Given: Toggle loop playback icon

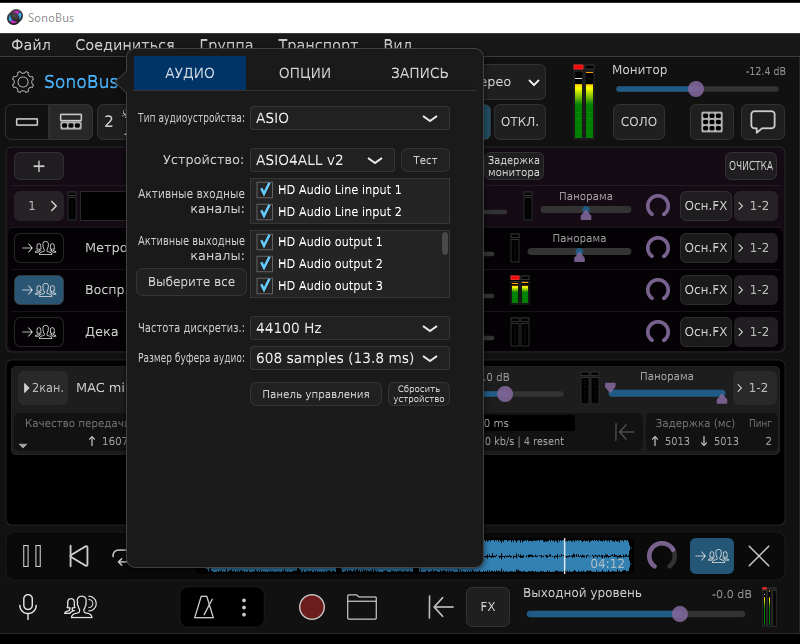Looking at the screenshot, I should point(119,556).
